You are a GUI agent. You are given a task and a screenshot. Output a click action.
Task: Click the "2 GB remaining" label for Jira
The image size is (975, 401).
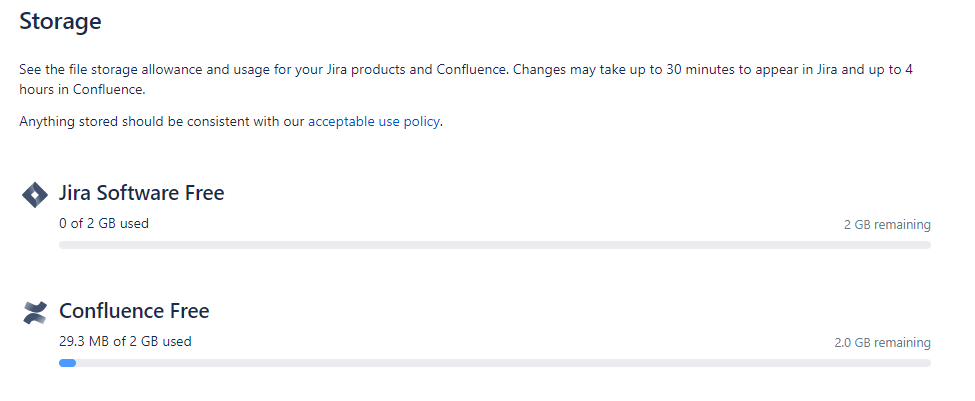887,224
